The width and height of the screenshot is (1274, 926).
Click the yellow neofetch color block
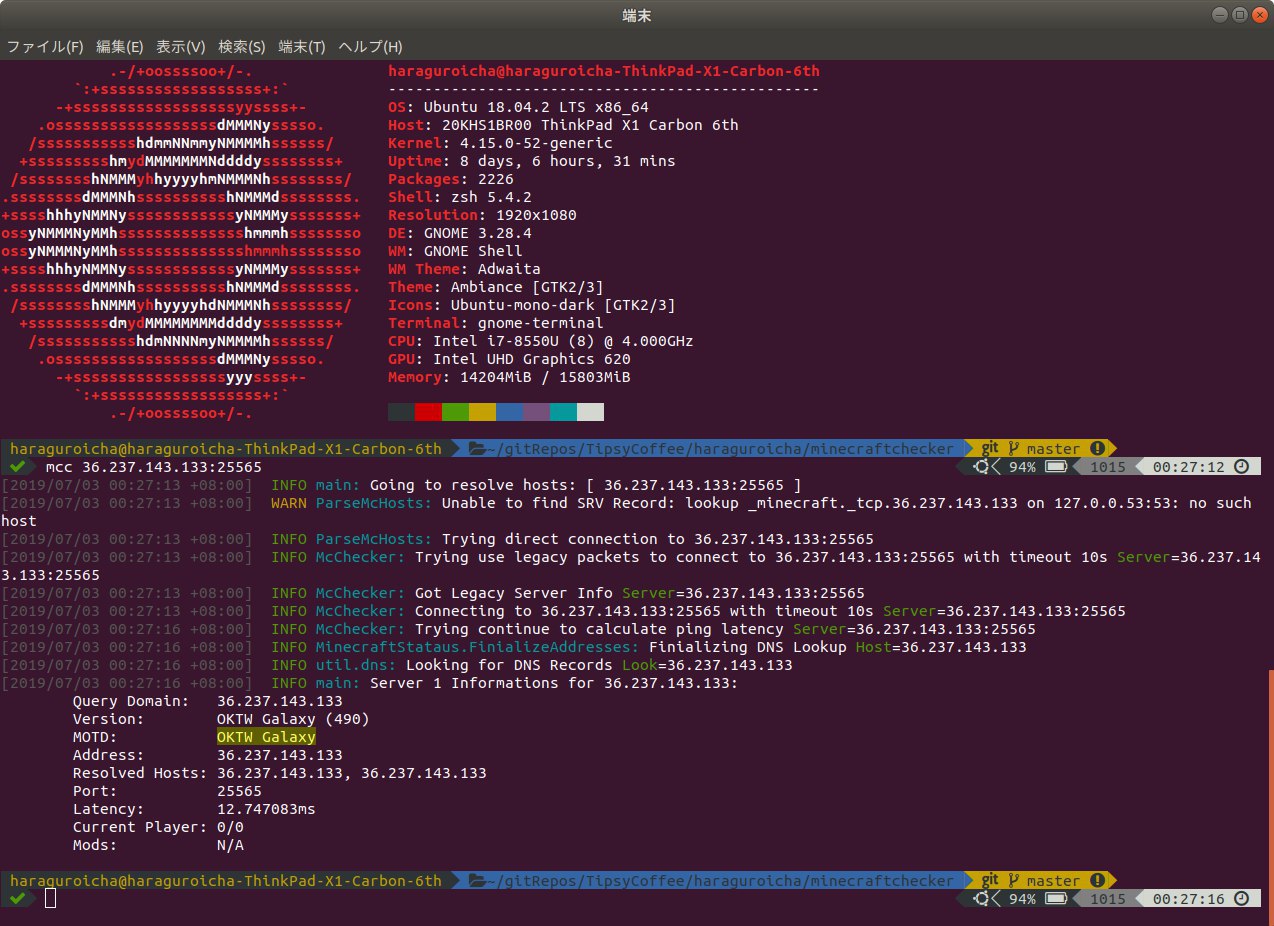point(482,412)
